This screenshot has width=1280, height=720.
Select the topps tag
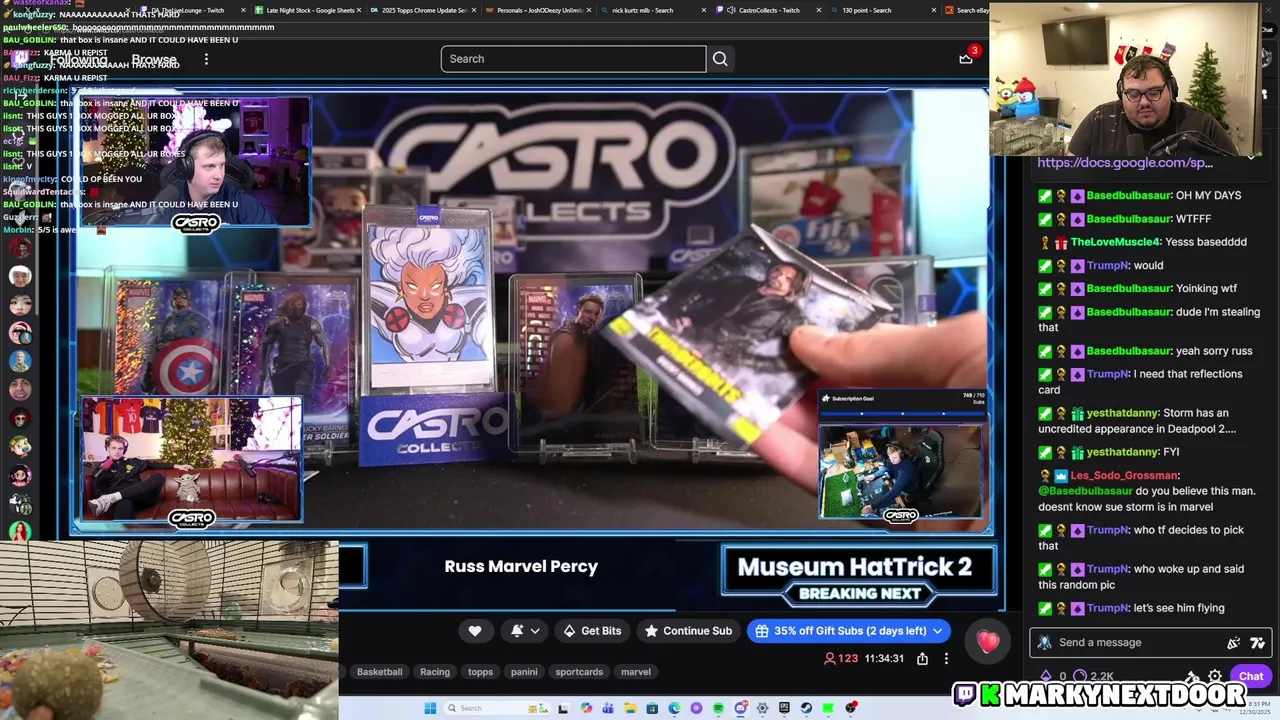pyautogui.click(x=481, y=672)
